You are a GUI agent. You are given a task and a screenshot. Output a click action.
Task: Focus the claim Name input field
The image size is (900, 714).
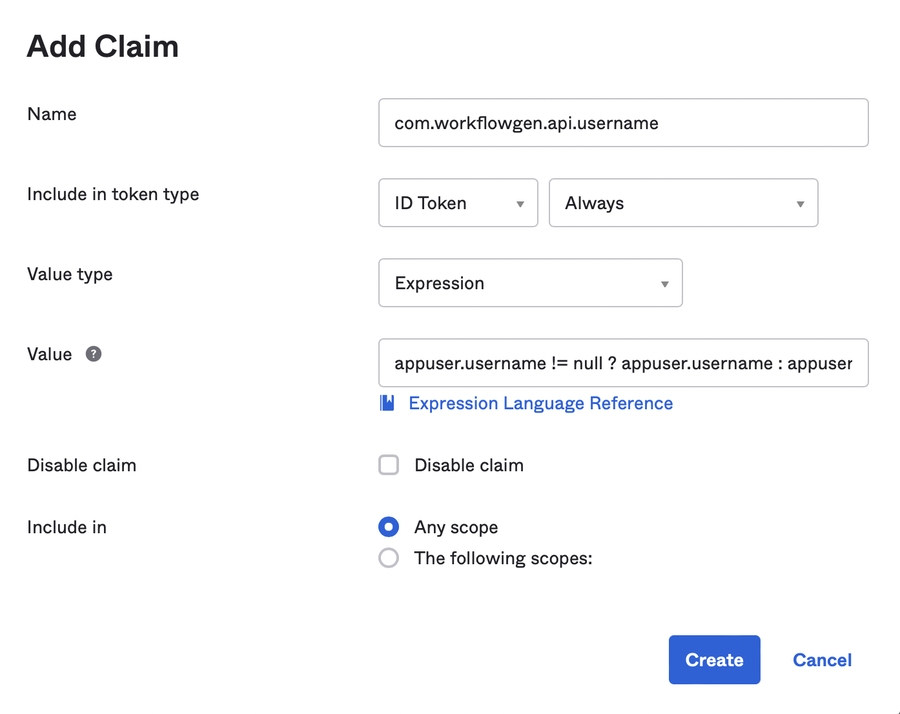click(x=622, y=123)
